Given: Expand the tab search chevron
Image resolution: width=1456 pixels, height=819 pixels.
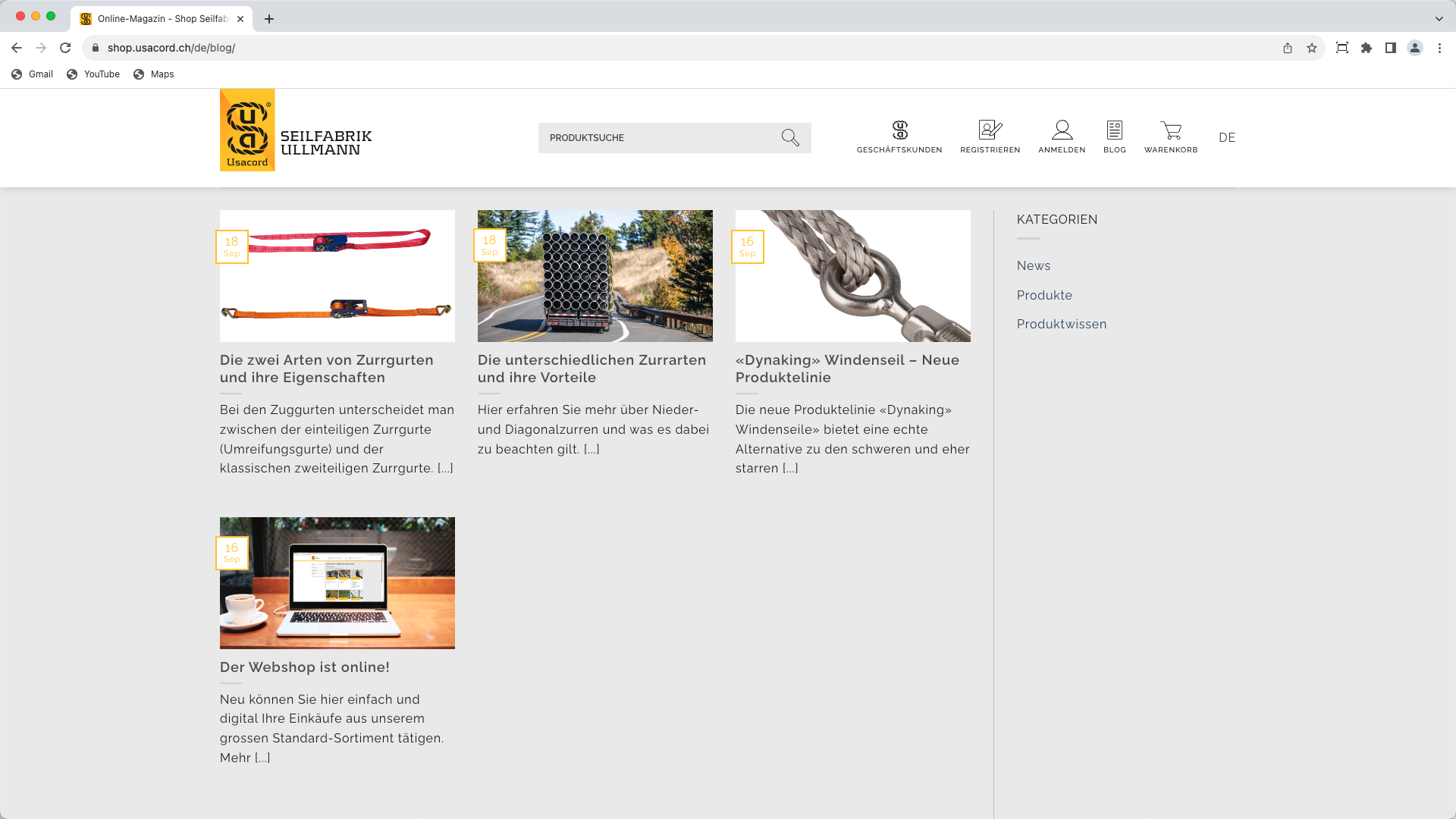Looking at the screenshot, I should click(1439, 18).
